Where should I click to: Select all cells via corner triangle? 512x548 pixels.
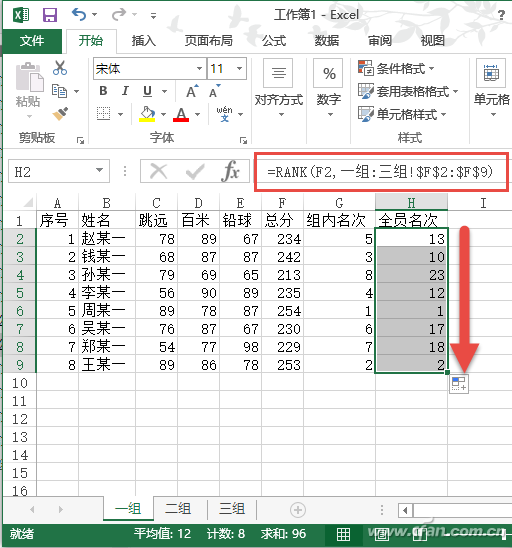27,202
